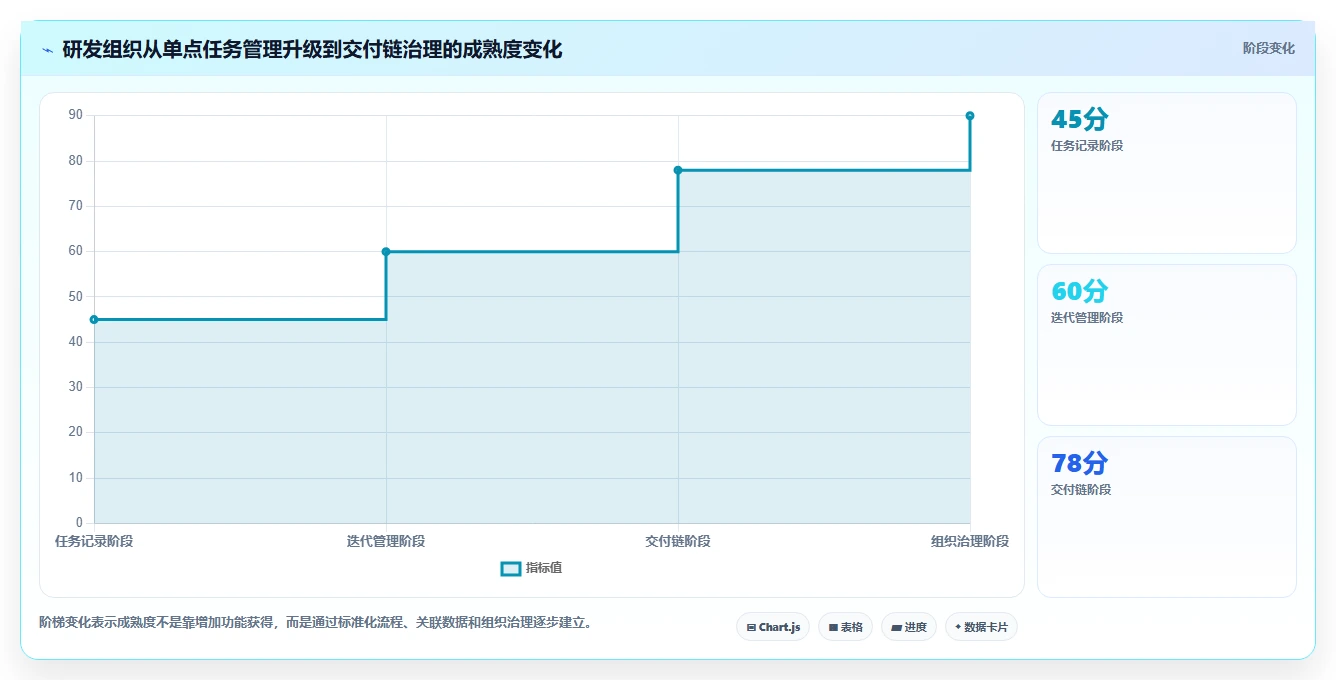Viewport: 1336px width, 680px height.
Task: Click the 表格 tag chip
Action: [x=845, y=627]
